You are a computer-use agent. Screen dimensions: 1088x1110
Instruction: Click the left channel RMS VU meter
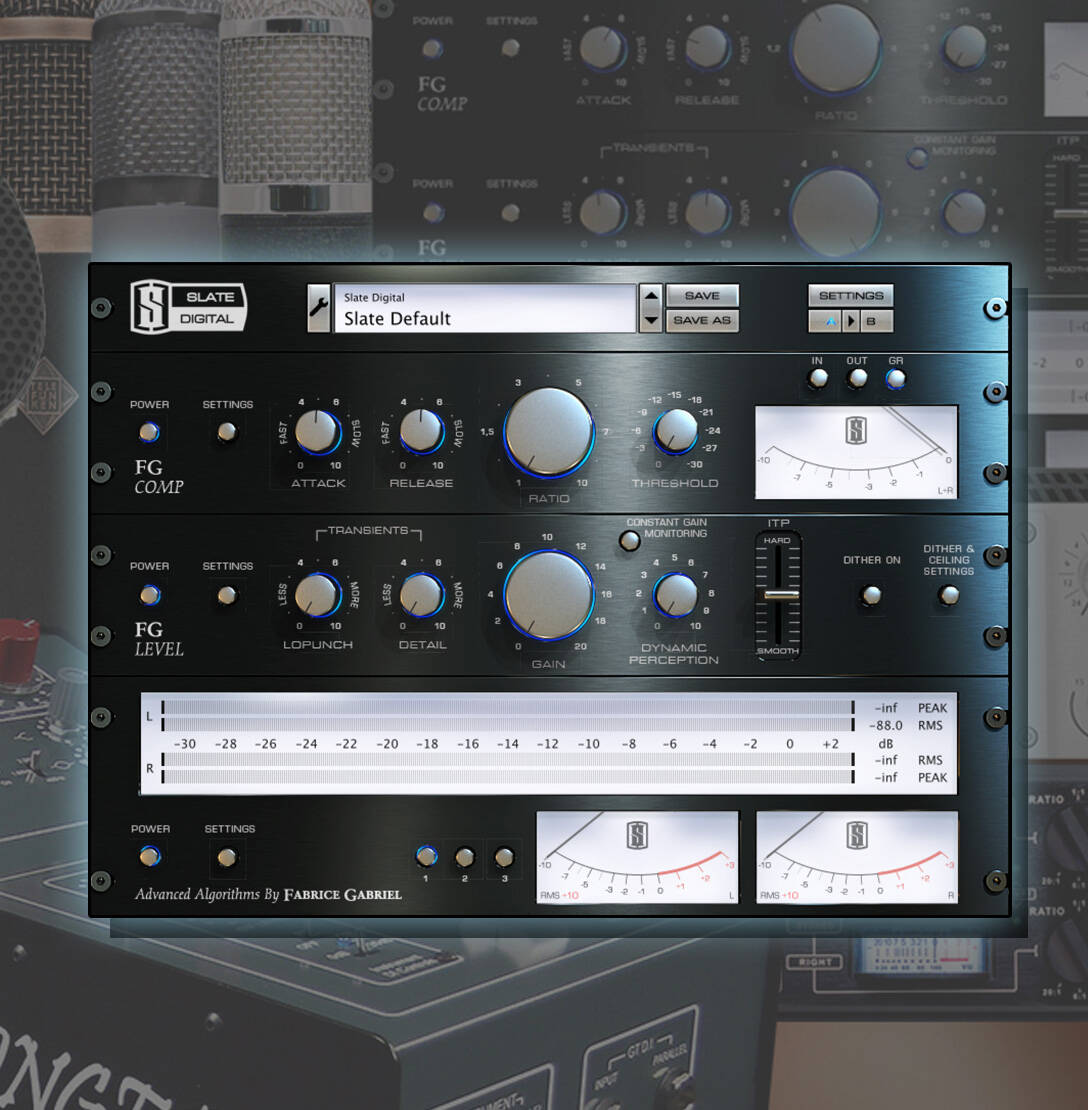point(637,857)
